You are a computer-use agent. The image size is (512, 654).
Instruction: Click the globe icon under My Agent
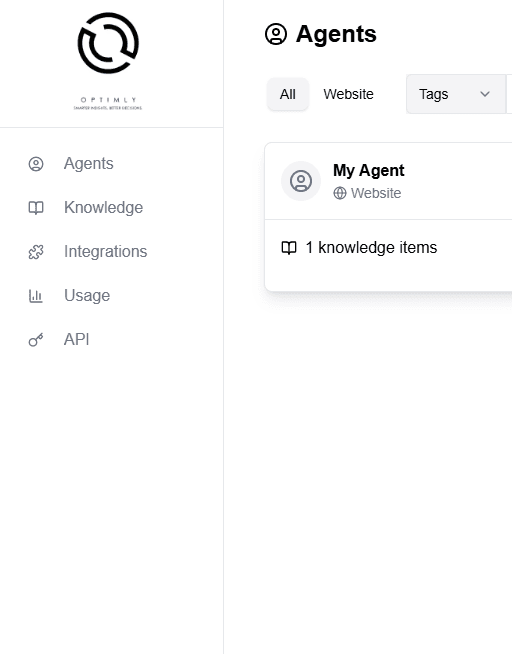(x=340, y=193)
